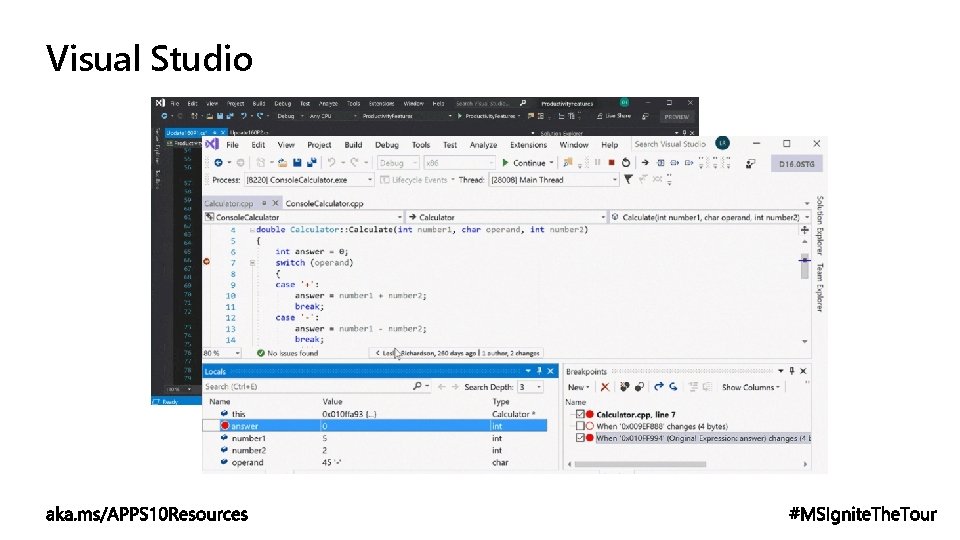960x540 pixels.
Task: Click the Continue button
Action: tap(525, 163)
